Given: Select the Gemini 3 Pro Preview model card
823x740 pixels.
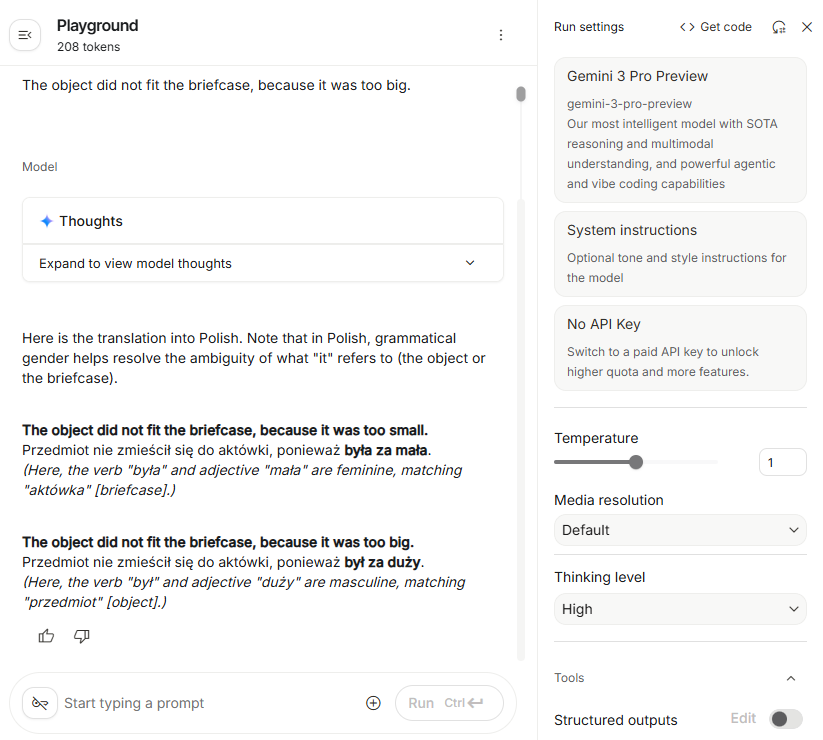Looking at the screenshot, I should click(680, 130).
